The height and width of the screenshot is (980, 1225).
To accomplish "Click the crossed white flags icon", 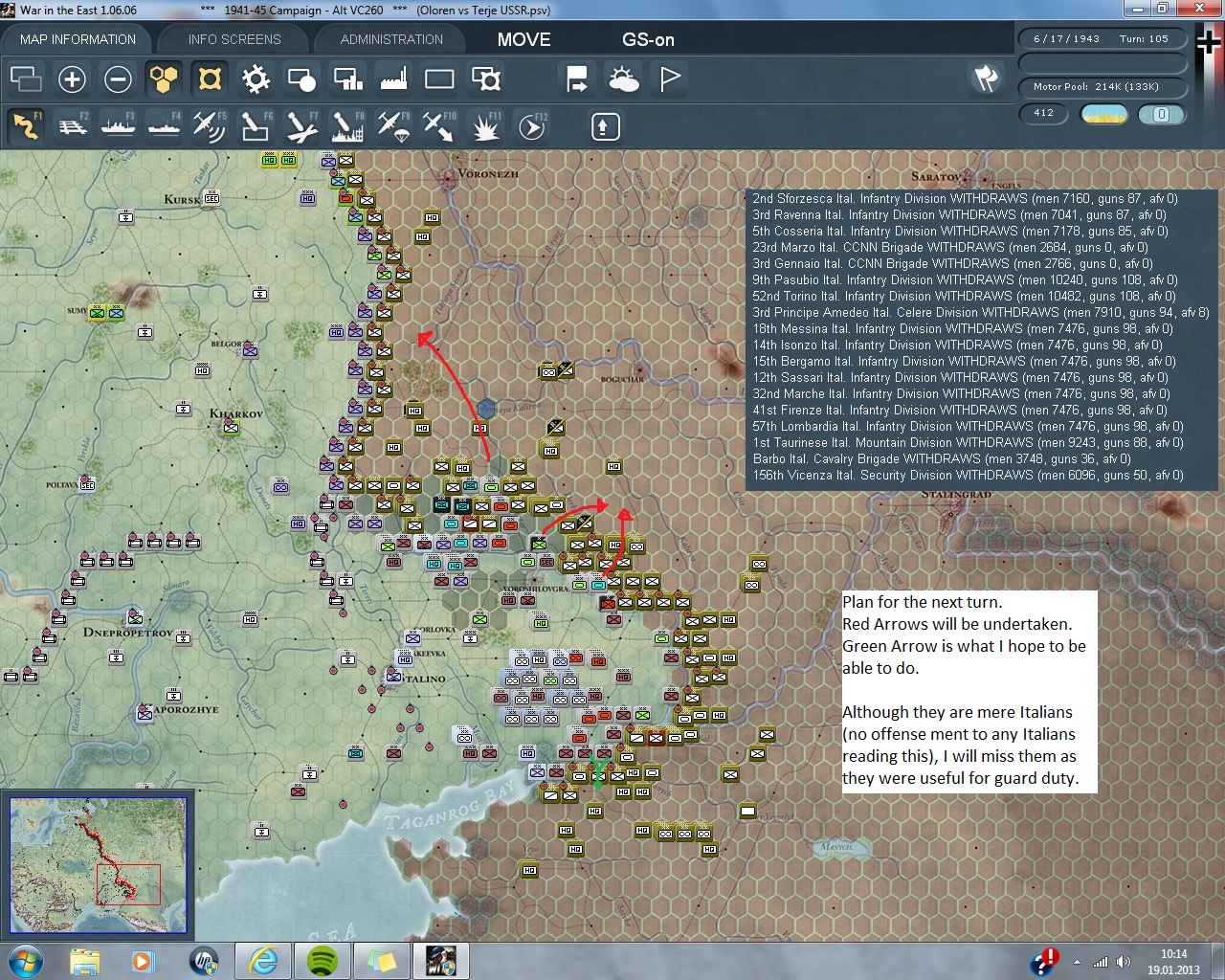I will point(986,78).
